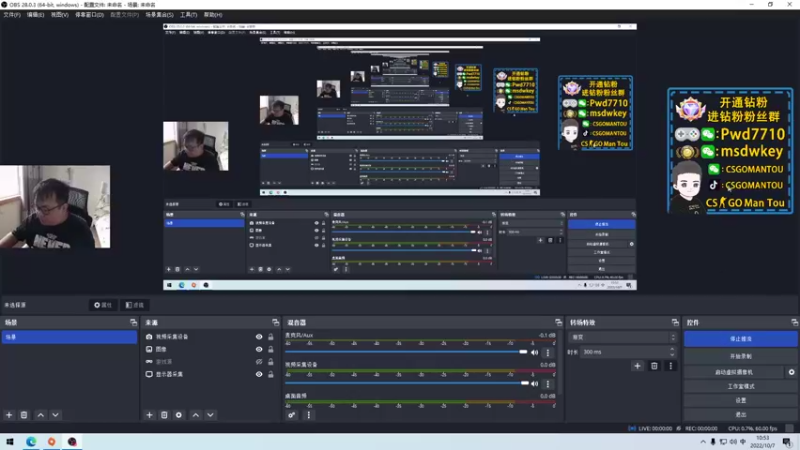Click the 退出 exit button
Screen dimensions: 800x450
coord(741,414)
